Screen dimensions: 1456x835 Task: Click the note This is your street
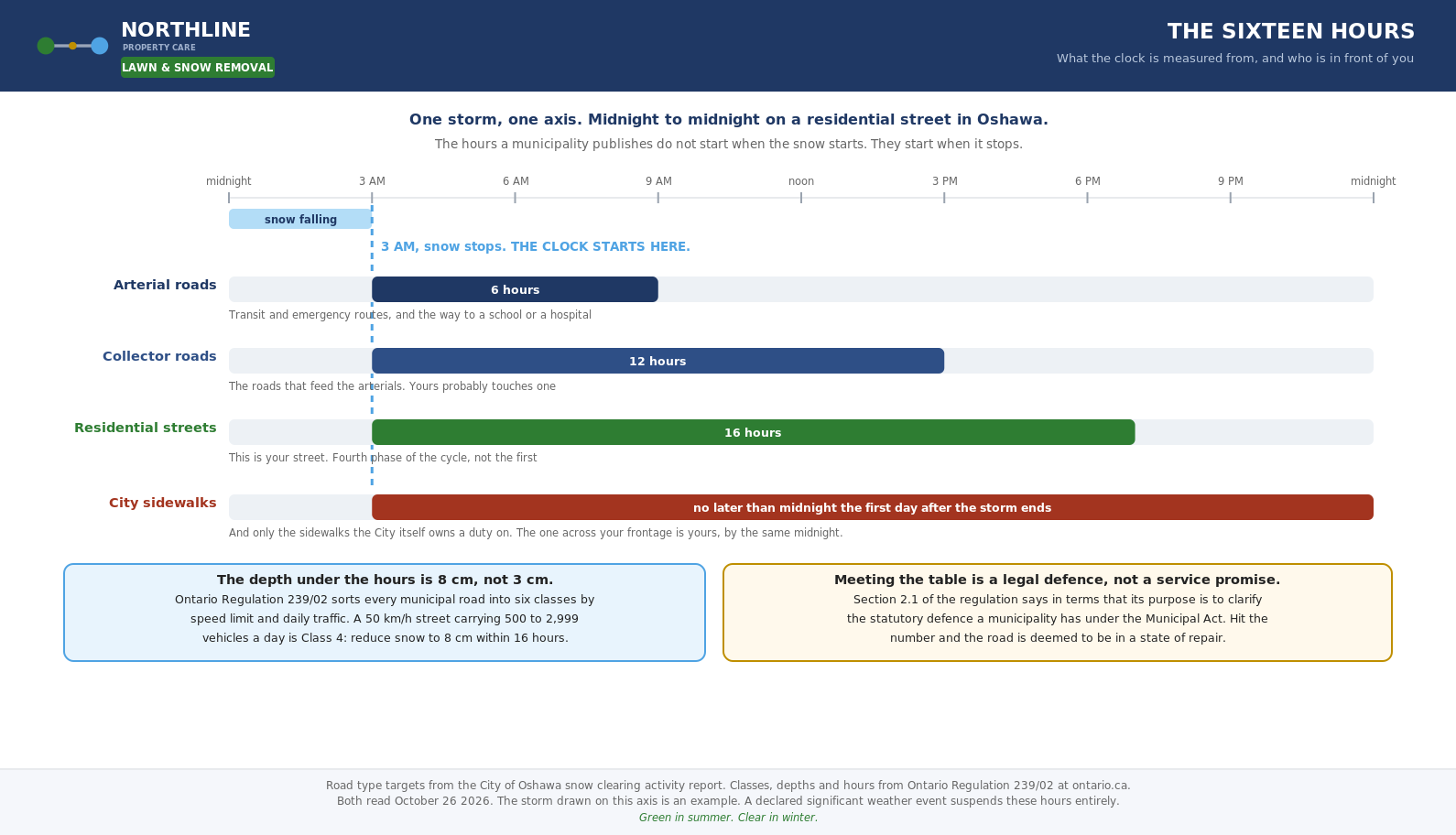pyautogui.click(x=383, y=458)
